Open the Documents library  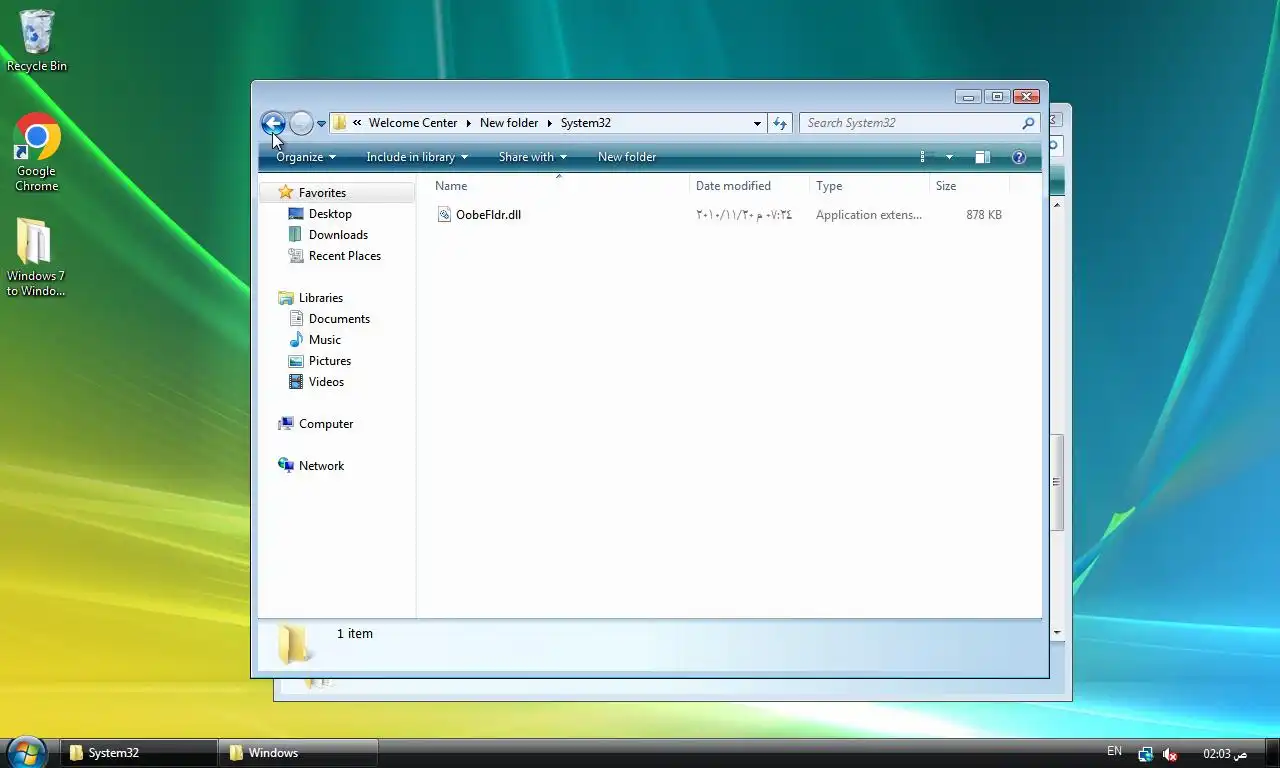[339, 319]
